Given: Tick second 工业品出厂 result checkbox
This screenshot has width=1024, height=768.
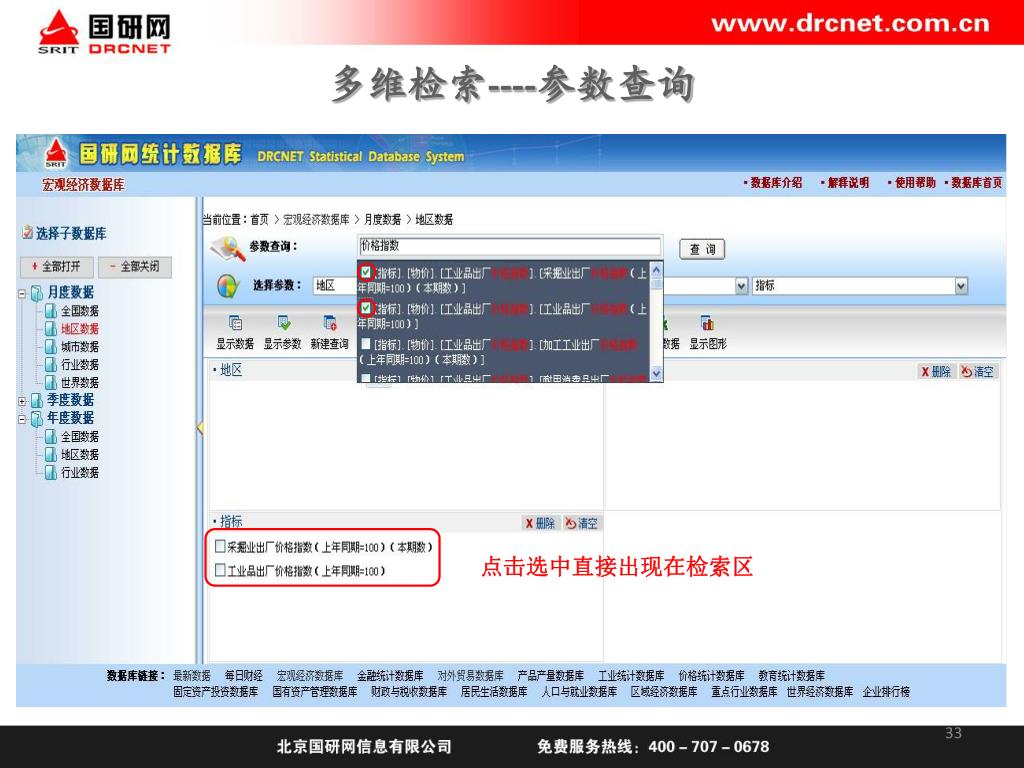Looking at the screenshot, I should click(x=366, y=307).
